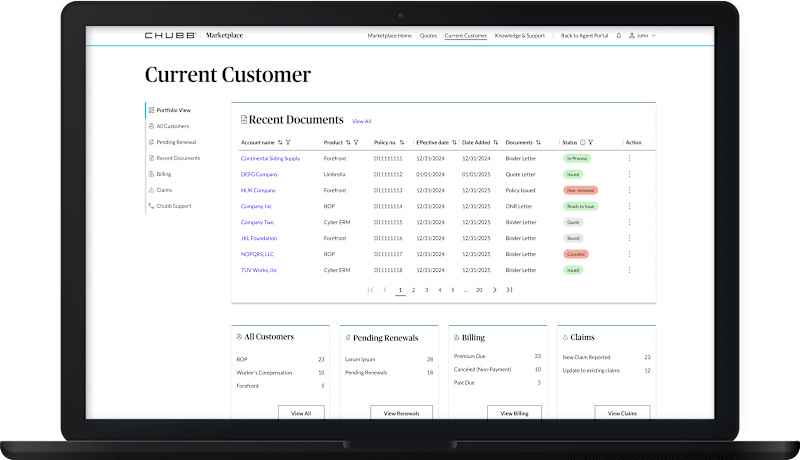Open DEFG Company account link
800x460 pixels.
[x=259, y=174]
